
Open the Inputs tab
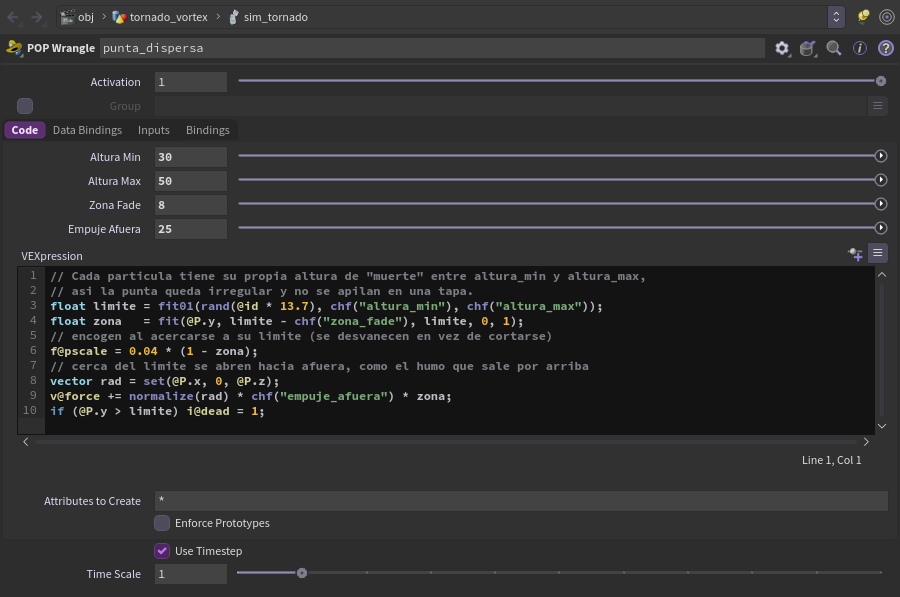pos(154,130)
